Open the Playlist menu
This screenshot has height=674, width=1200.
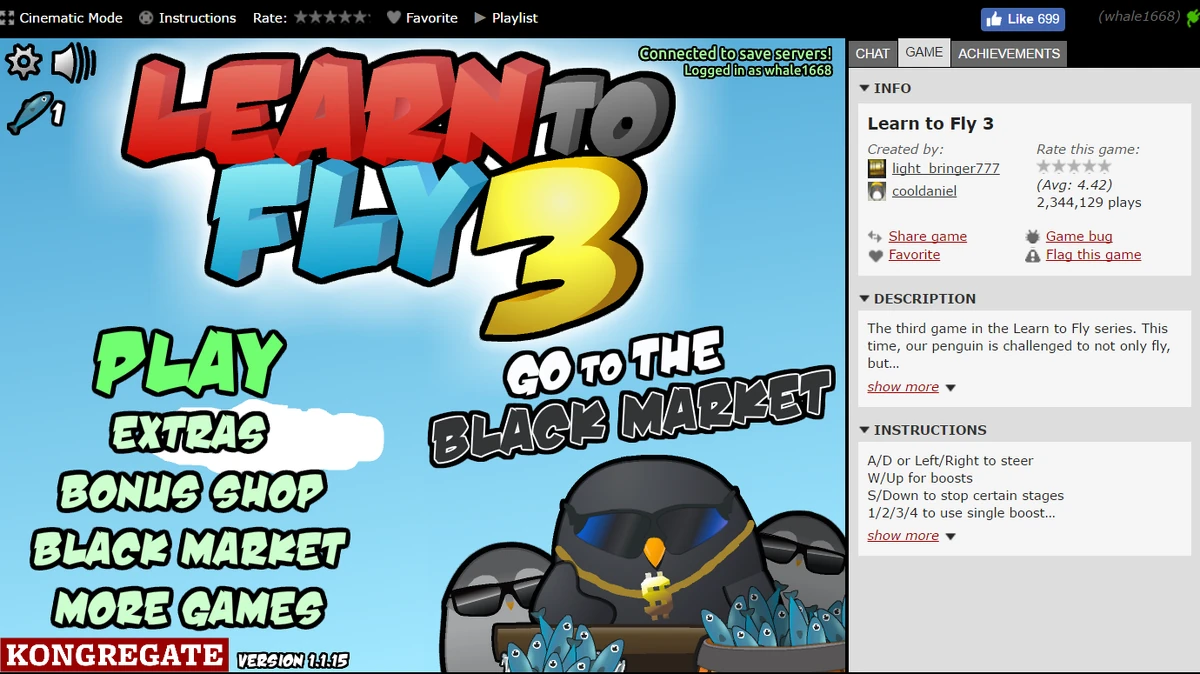(x=505, y=18)
